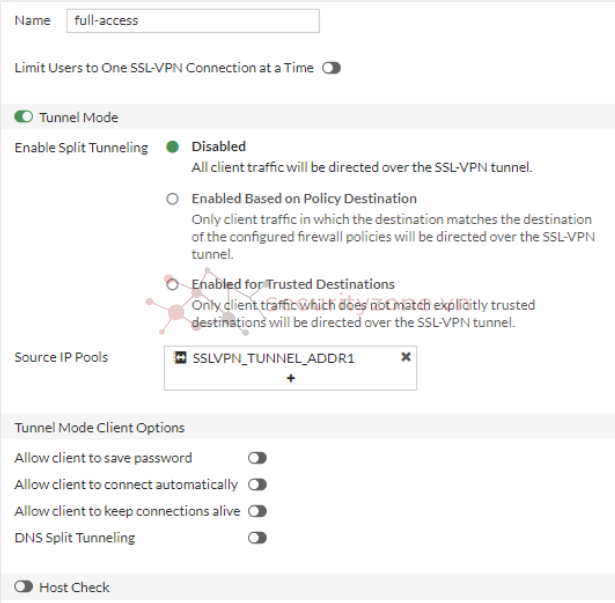Image resolution: width=615 pixels, height=603 pixels.
Task: Add a source IP pool with plus icon
Action: [291, 378]
